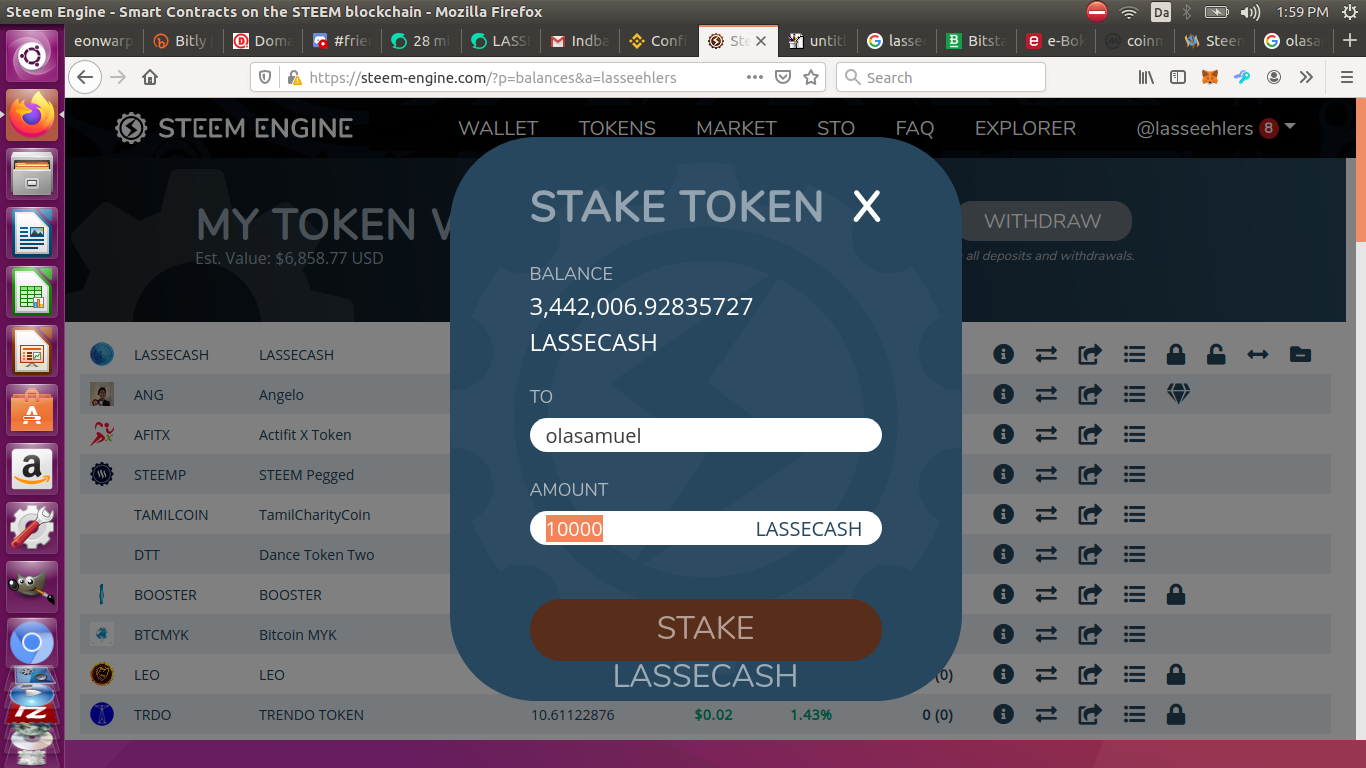Image resolution: width=1366 pixels, height=768 pixels.
Task: Click the lock stake icon in TRDO row
Action: 1176,714
